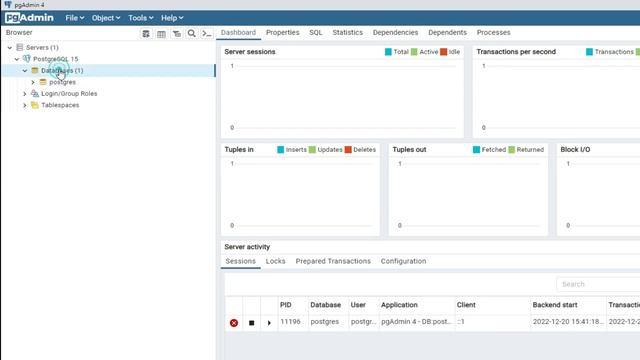
Task: Click the Tablespaces folder icon
Action: click(35, 105)
